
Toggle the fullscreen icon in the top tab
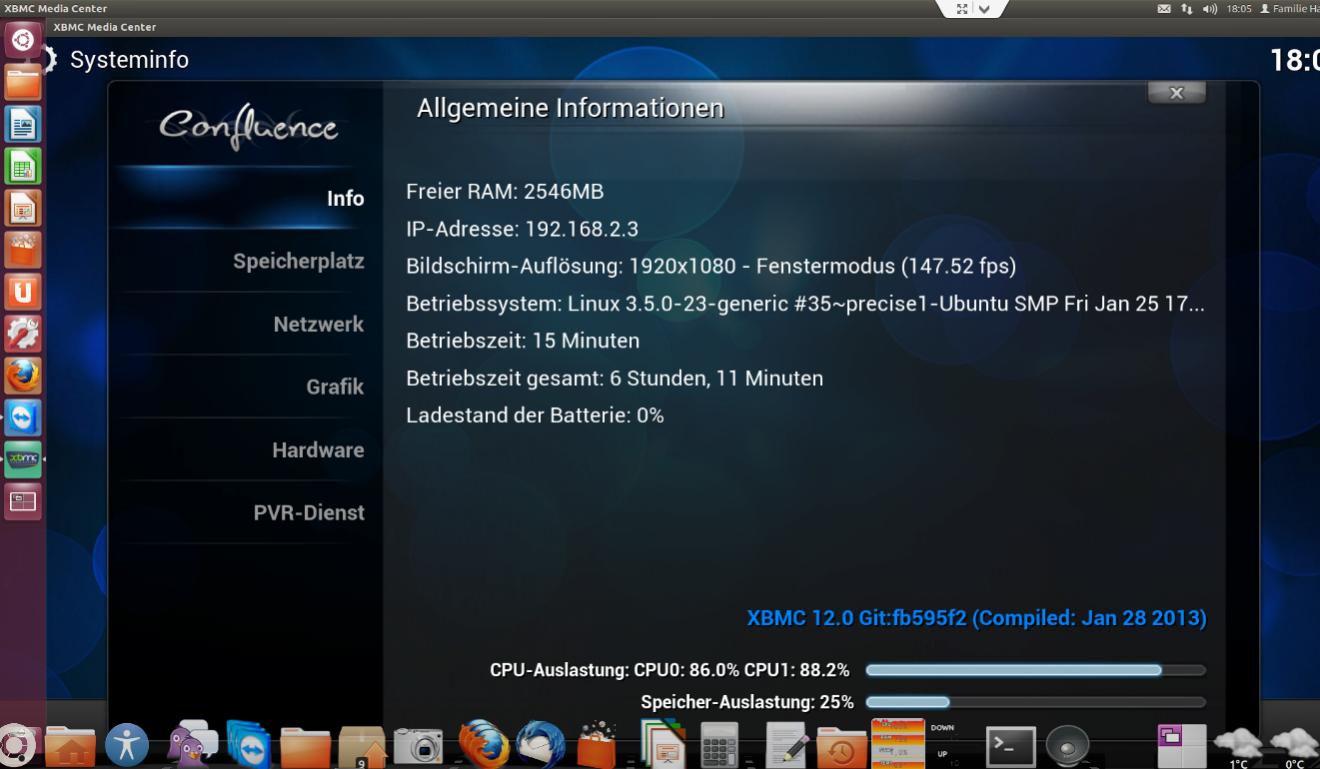962,8
